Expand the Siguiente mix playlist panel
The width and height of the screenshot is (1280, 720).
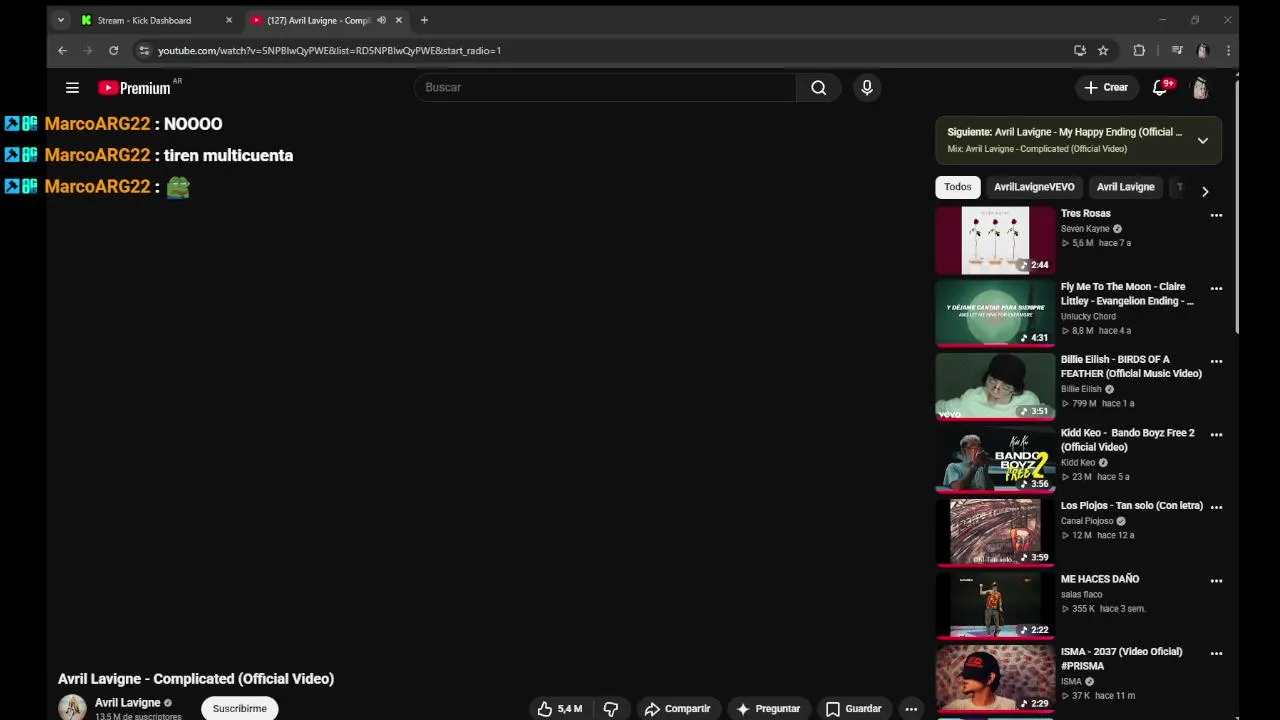pos(1203,140)
